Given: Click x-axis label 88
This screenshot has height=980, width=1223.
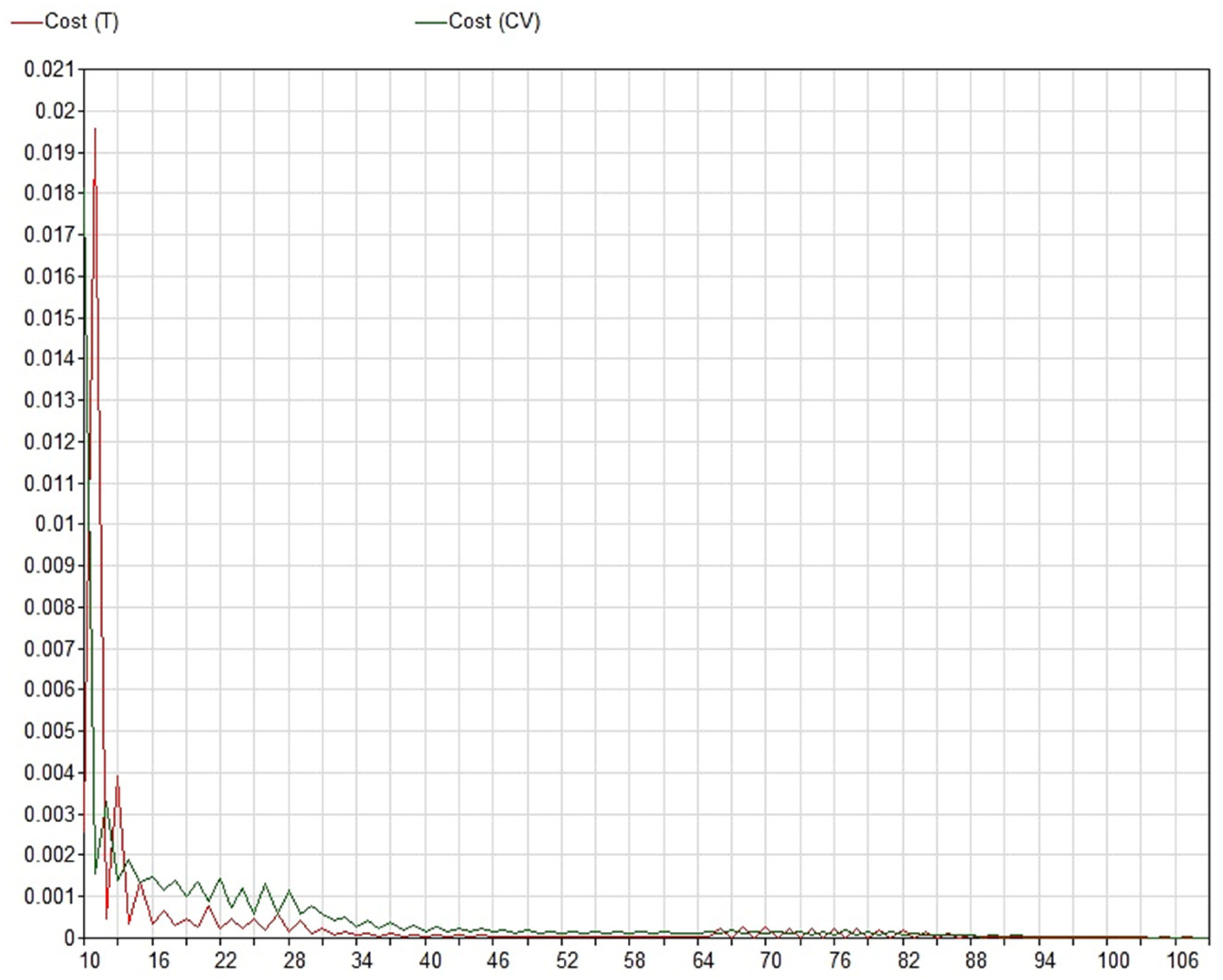Looking at the screenshot, I should tap(976, 961).
